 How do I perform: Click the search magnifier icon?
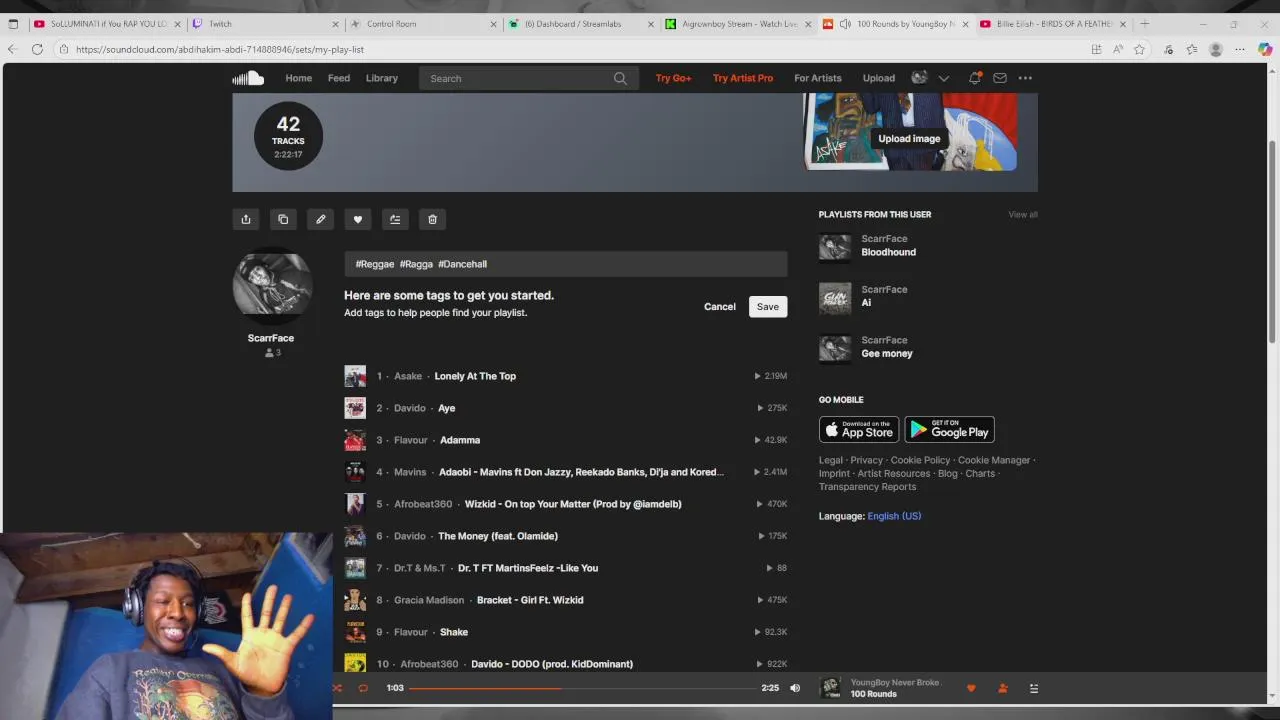[620, 78]
